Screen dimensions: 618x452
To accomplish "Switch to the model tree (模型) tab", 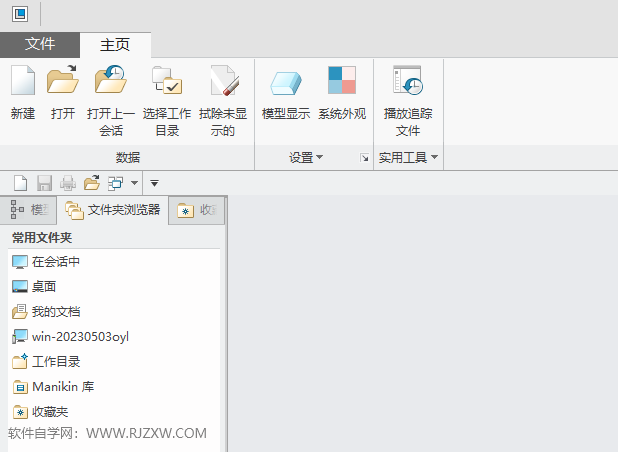I will (28, 210).
